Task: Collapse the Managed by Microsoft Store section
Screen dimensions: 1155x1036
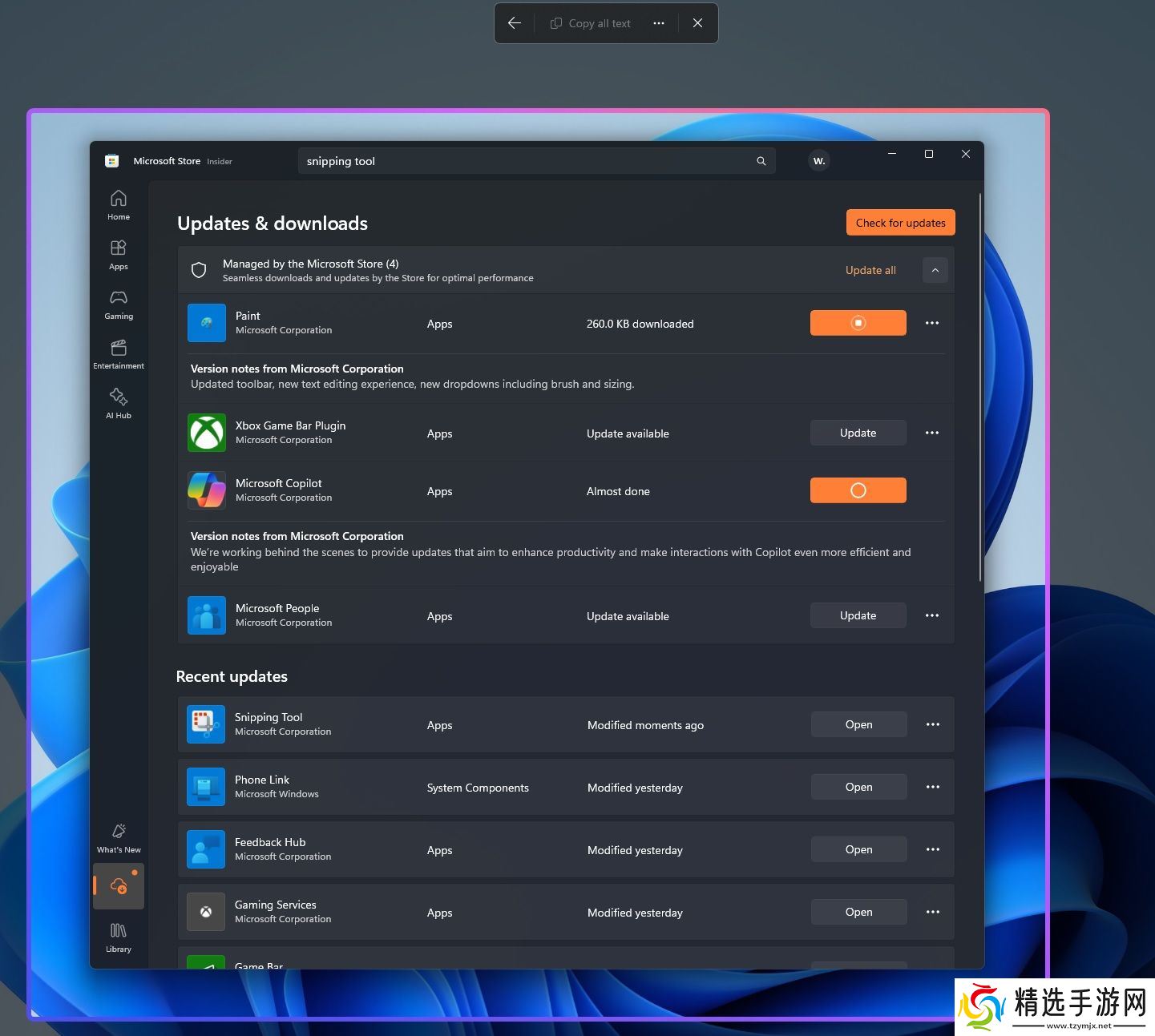Action: click(x=935, y=270)
